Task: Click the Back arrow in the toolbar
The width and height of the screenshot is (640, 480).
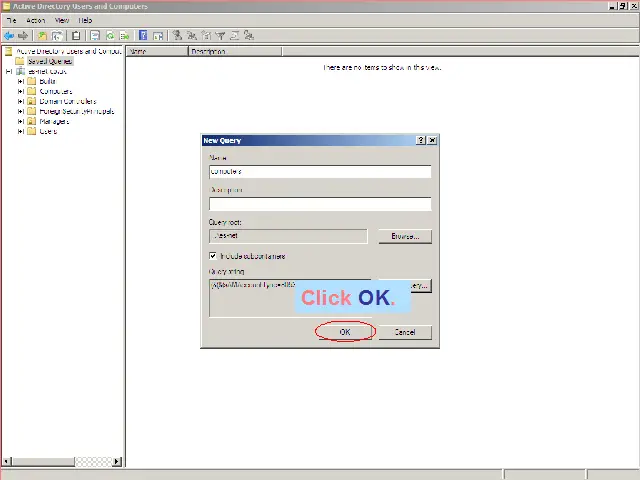Action: point(9,35)
